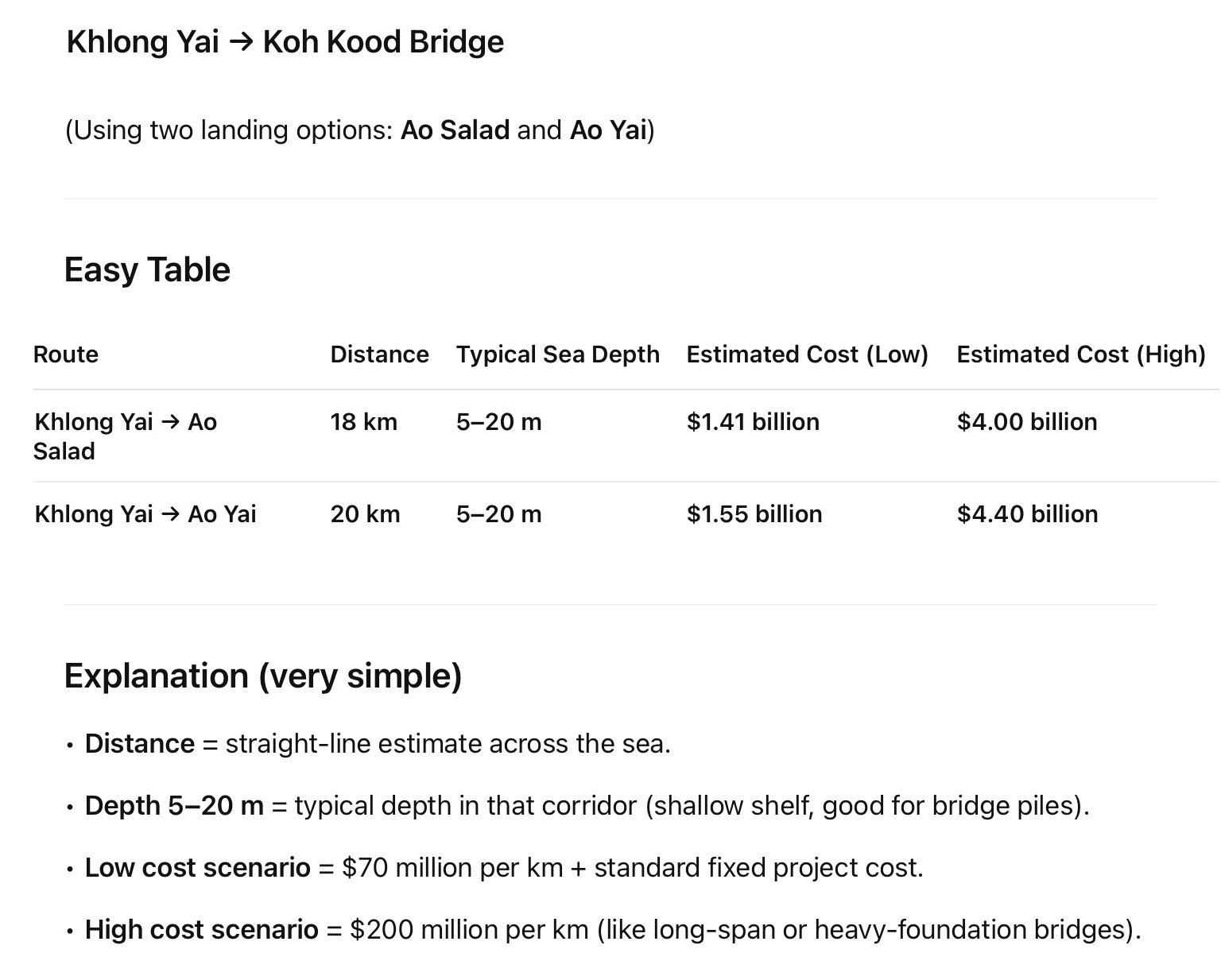1221x980 pixels.
Task: Click the bold "Ao Yai" landing option text
Action: click(608, 130)
